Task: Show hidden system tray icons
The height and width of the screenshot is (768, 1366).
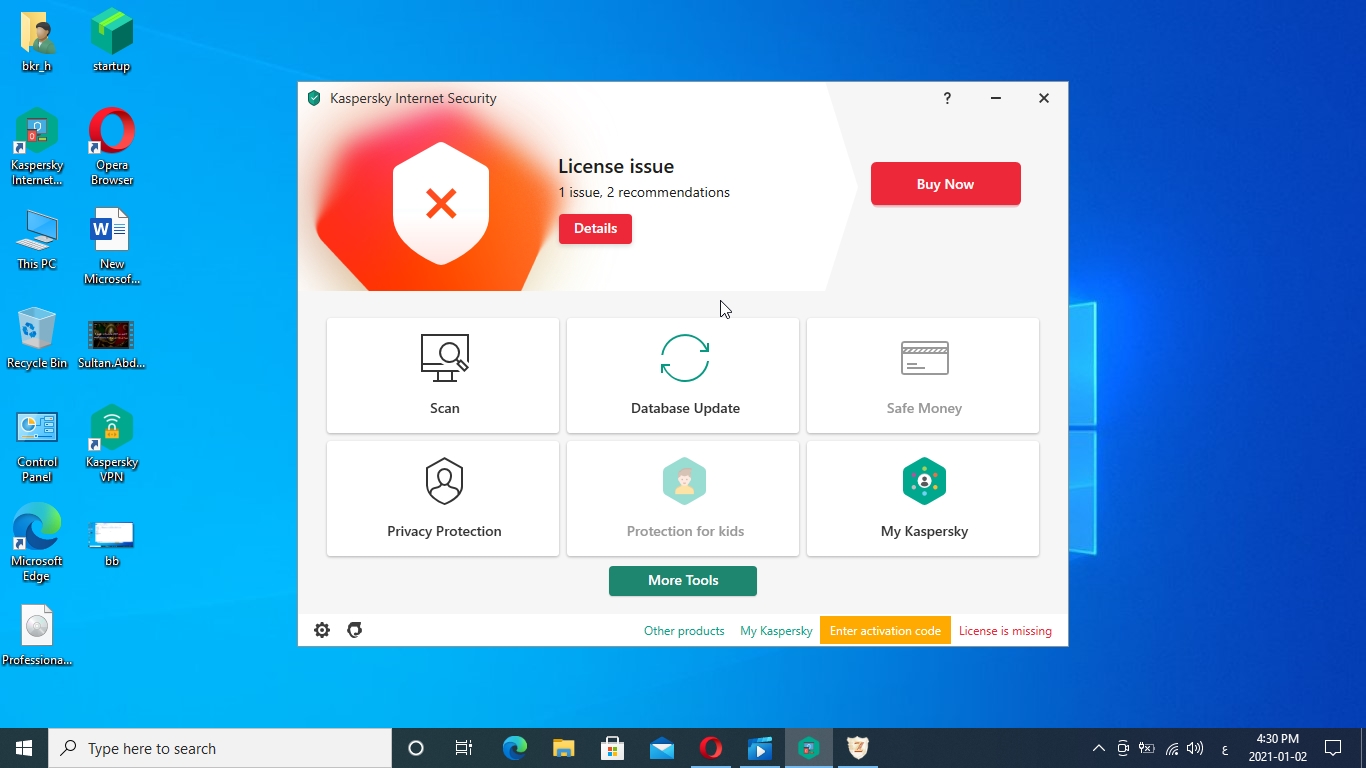Action: [1098, 748]
